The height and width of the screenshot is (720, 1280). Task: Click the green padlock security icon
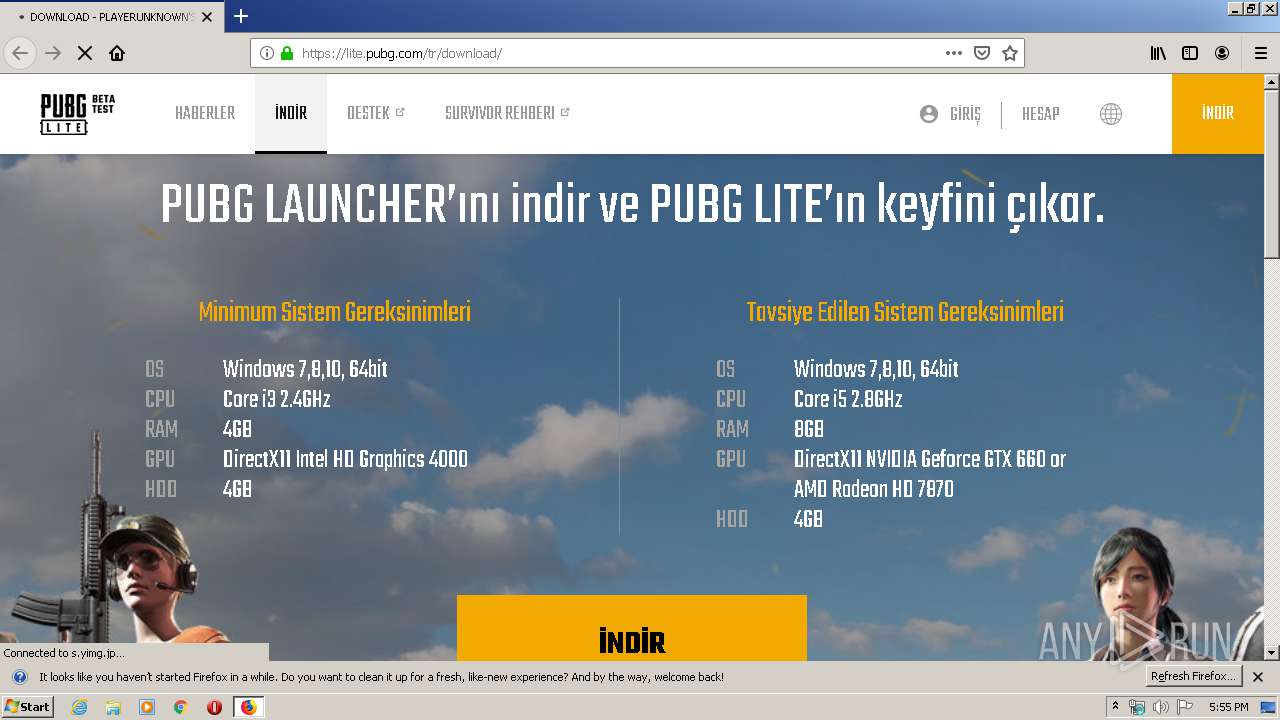287,53
